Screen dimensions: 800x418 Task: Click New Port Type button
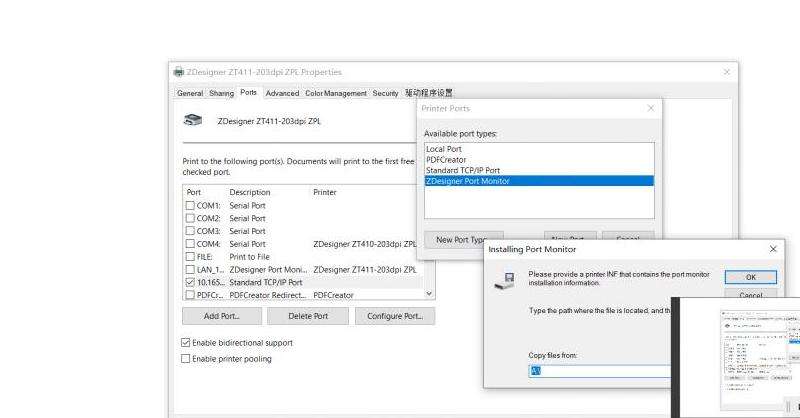[463, 239]
